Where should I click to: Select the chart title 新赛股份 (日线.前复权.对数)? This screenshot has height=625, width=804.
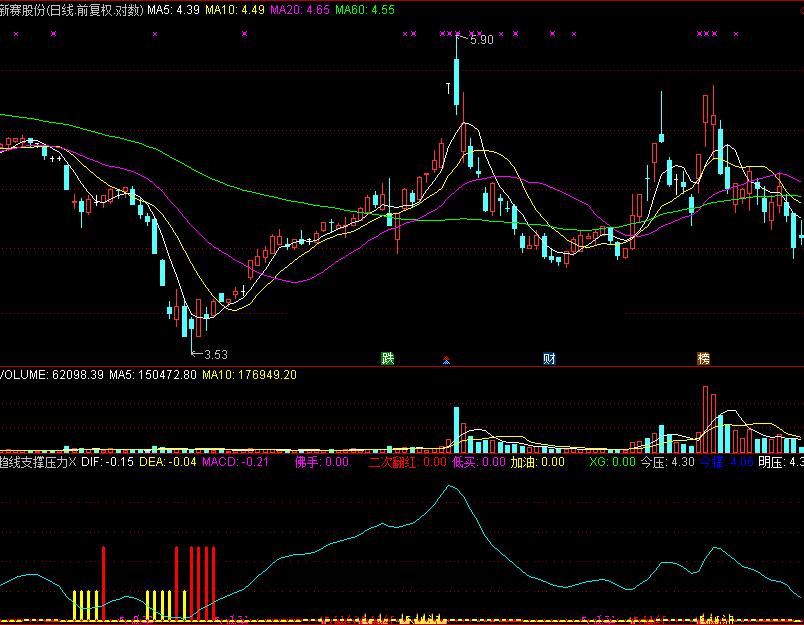[72, 10]
